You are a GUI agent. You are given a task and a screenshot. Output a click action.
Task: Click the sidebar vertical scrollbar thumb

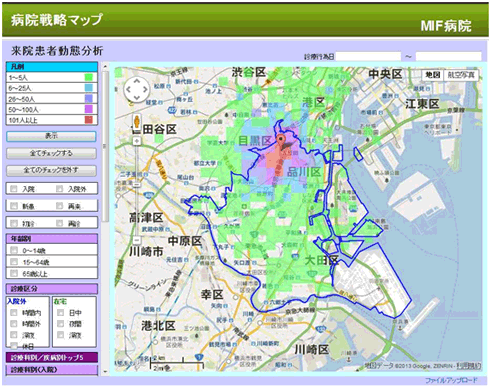coord(105,147)
